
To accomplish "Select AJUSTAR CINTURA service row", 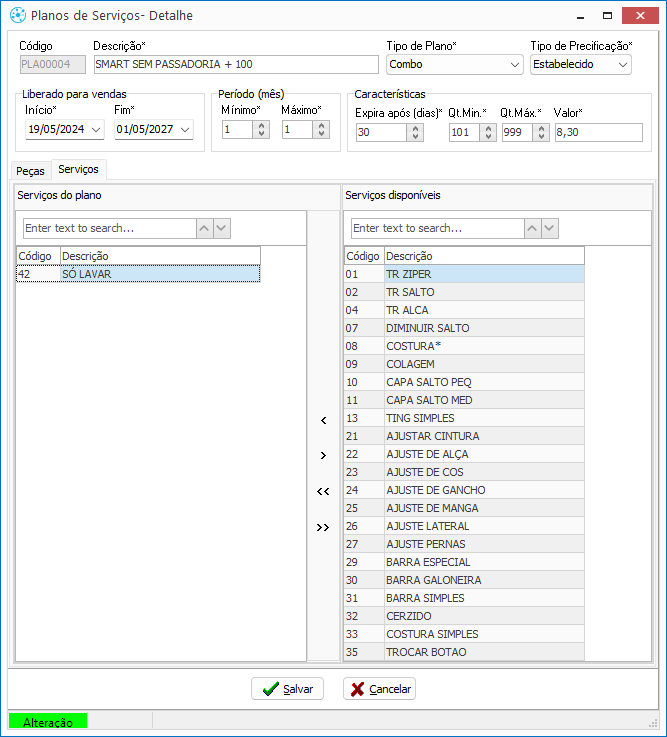I will click(464, 436).
